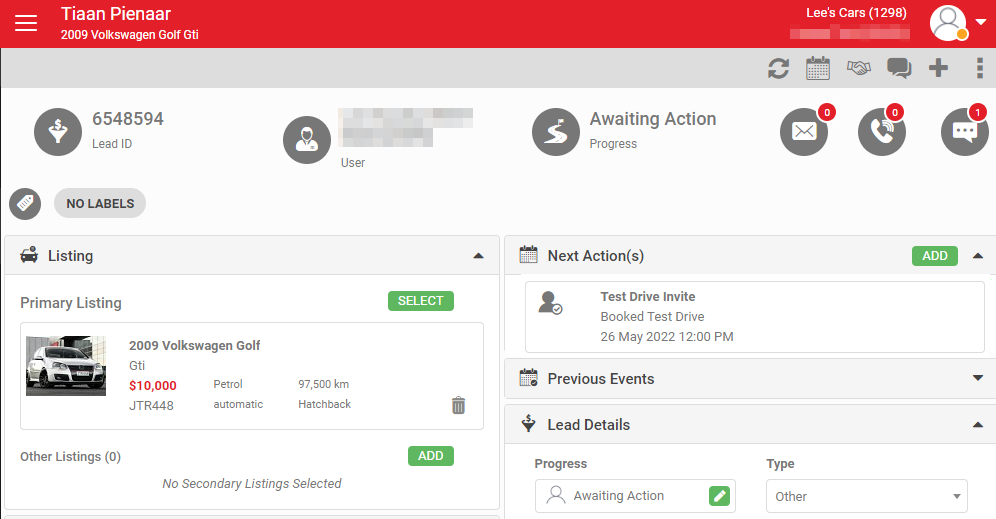Screen dimensions: 996x519
Task: Open the three-dot more options menu
Action: pos(979,68)
